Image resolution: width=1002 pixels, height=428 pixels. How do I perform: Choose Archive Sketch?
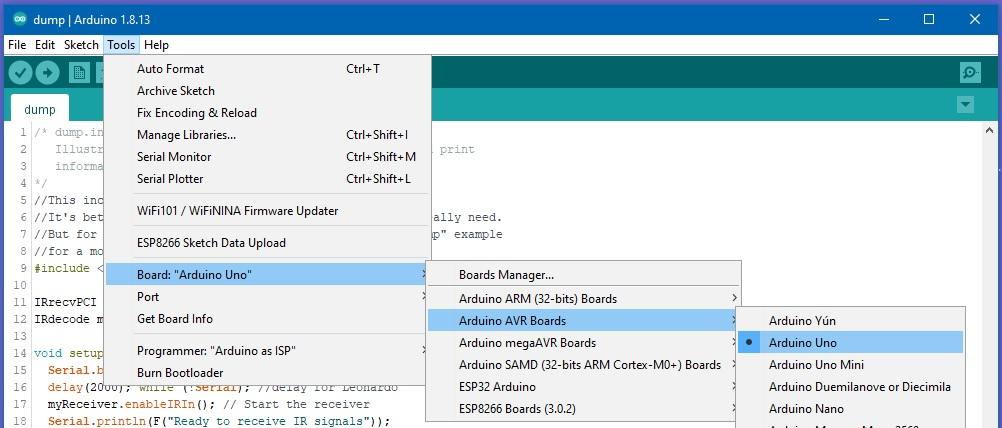coord(268,91)
